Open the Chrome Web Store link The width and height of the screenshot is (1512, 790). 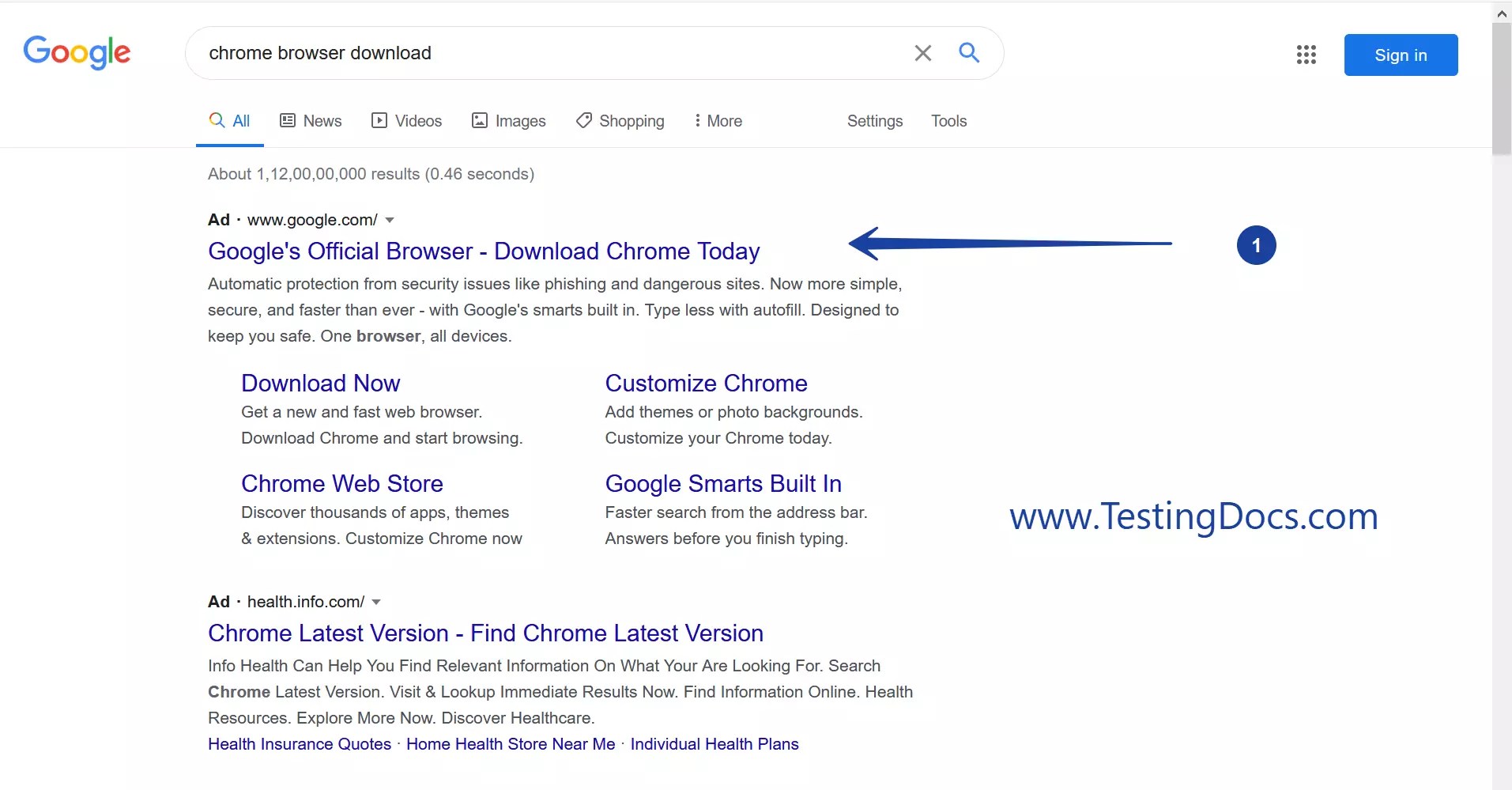(x=341, y=484)
